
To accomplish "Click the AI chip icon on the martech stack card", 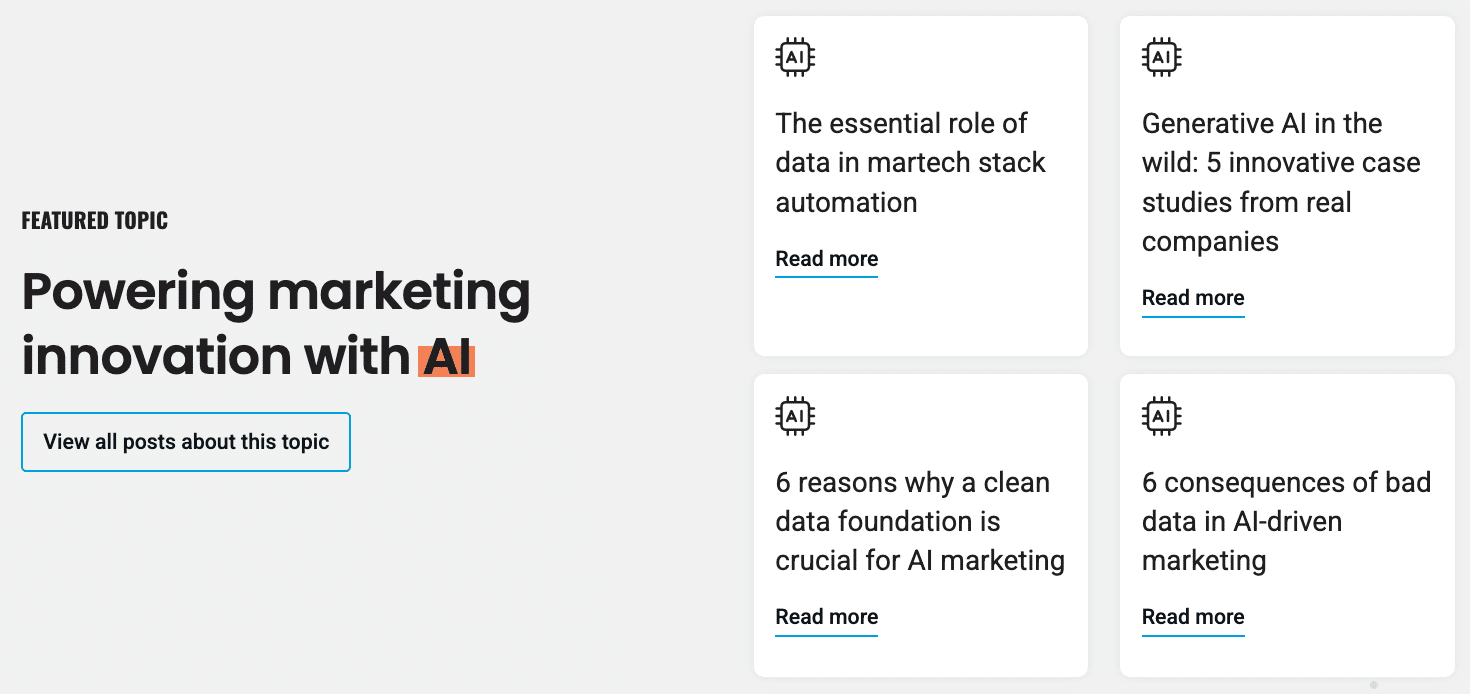I will tap(795, 56).
